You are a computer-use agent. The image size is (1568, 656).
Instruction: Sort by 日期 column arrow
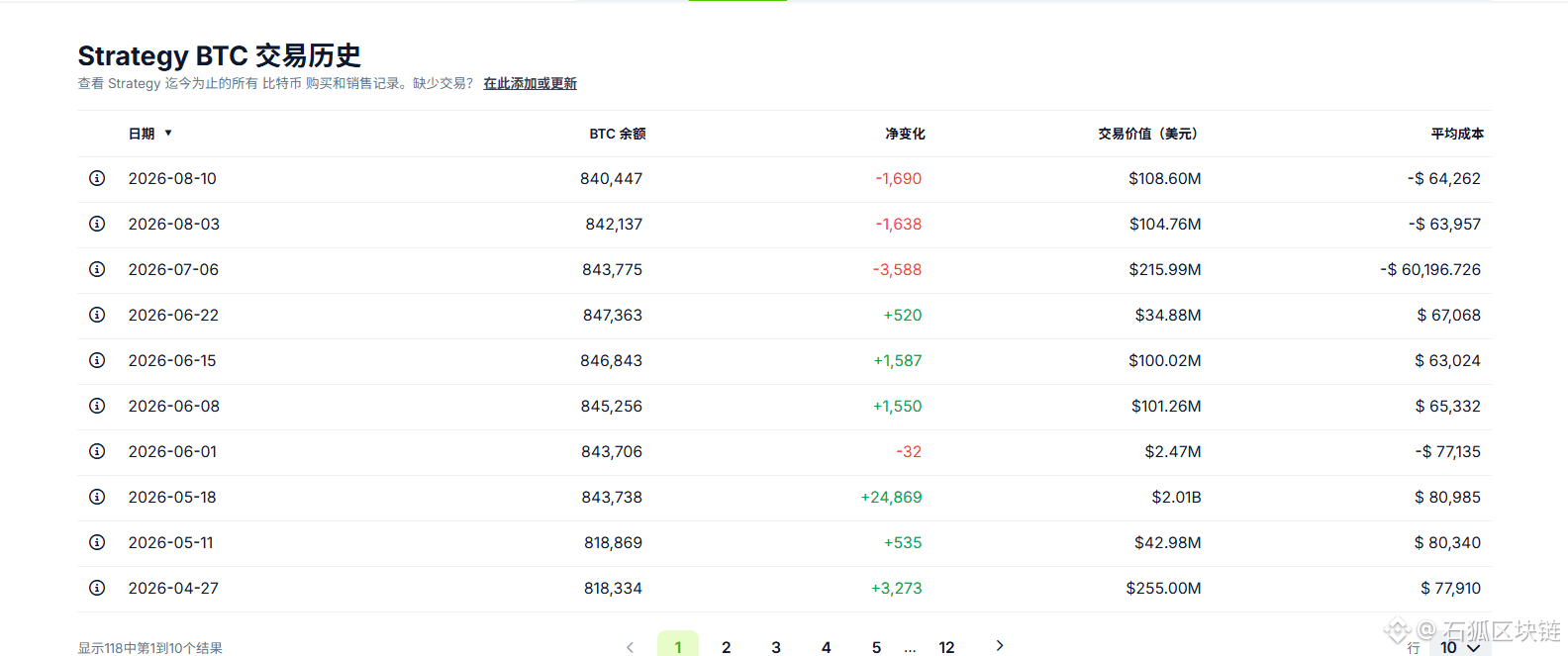[x=168, y=133]
